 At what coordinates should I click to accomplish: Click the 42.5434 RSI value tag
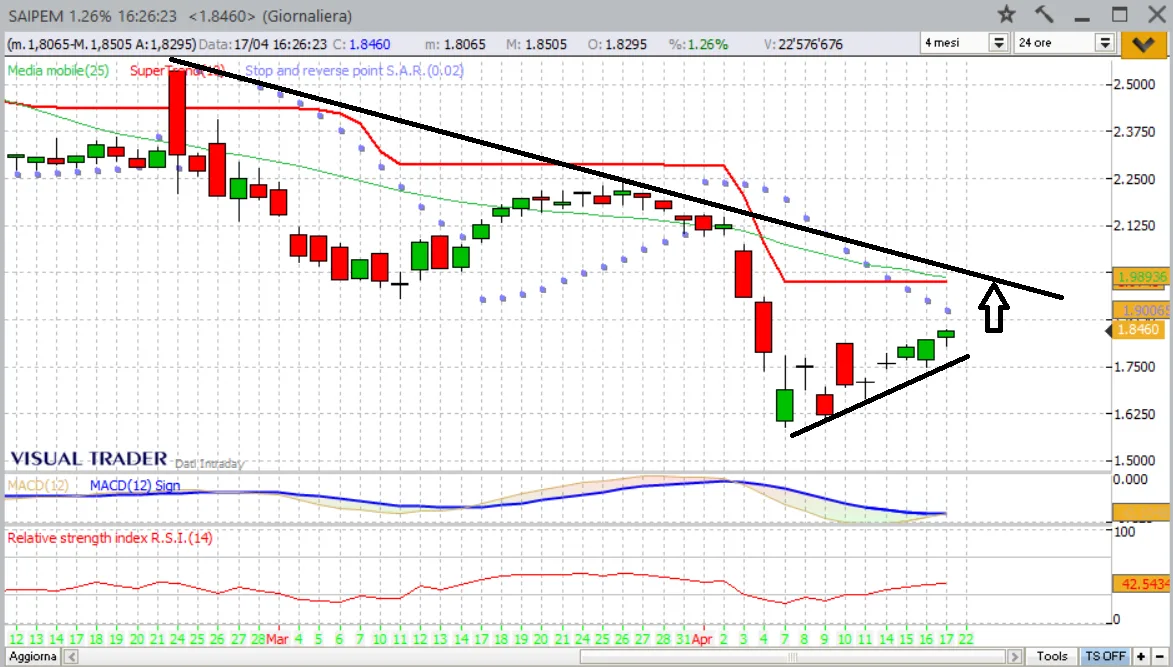[1142, 583]
